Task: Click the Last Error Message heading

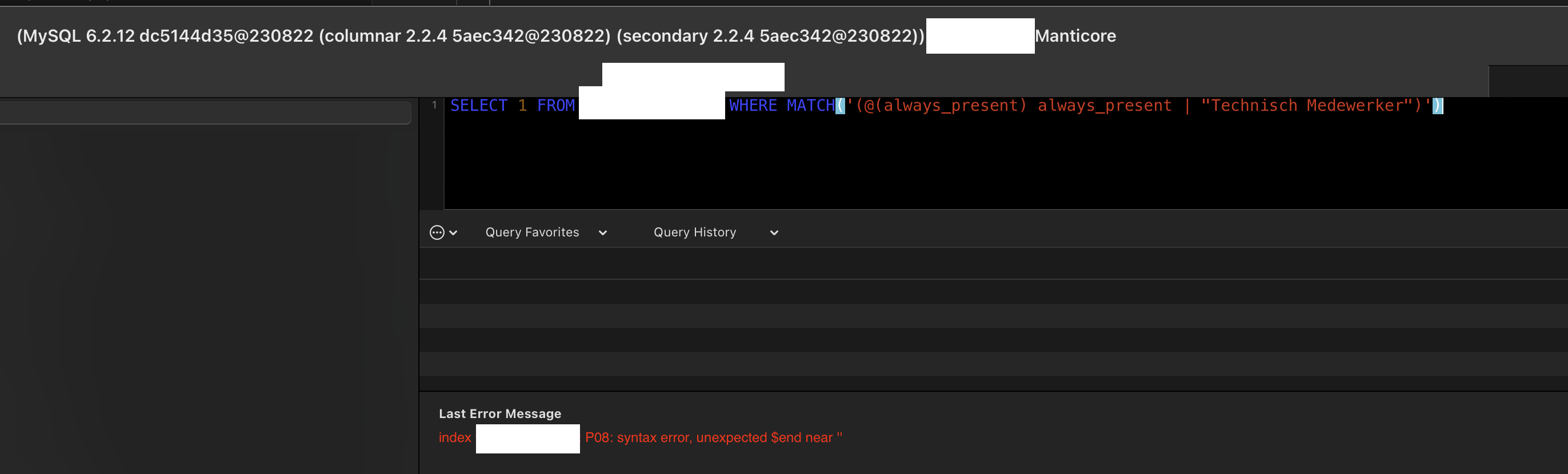Action: 500,413
